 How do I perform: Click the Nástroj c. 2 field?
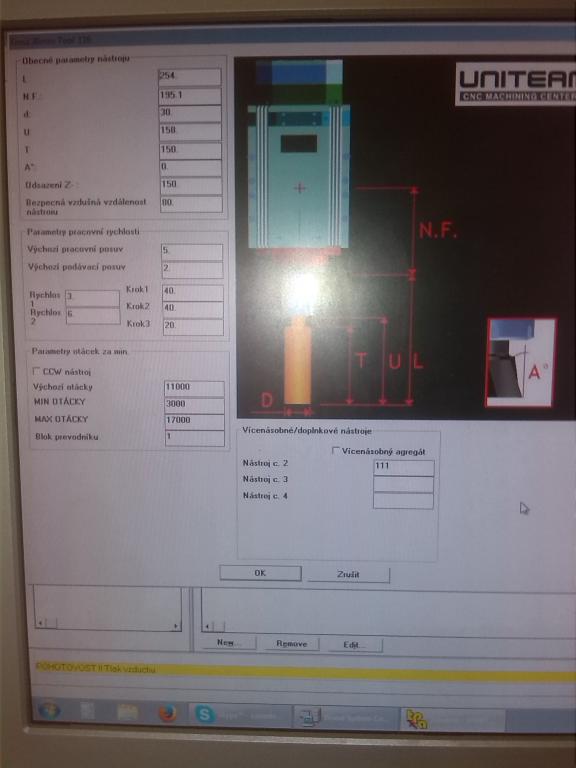coord(404,468)
